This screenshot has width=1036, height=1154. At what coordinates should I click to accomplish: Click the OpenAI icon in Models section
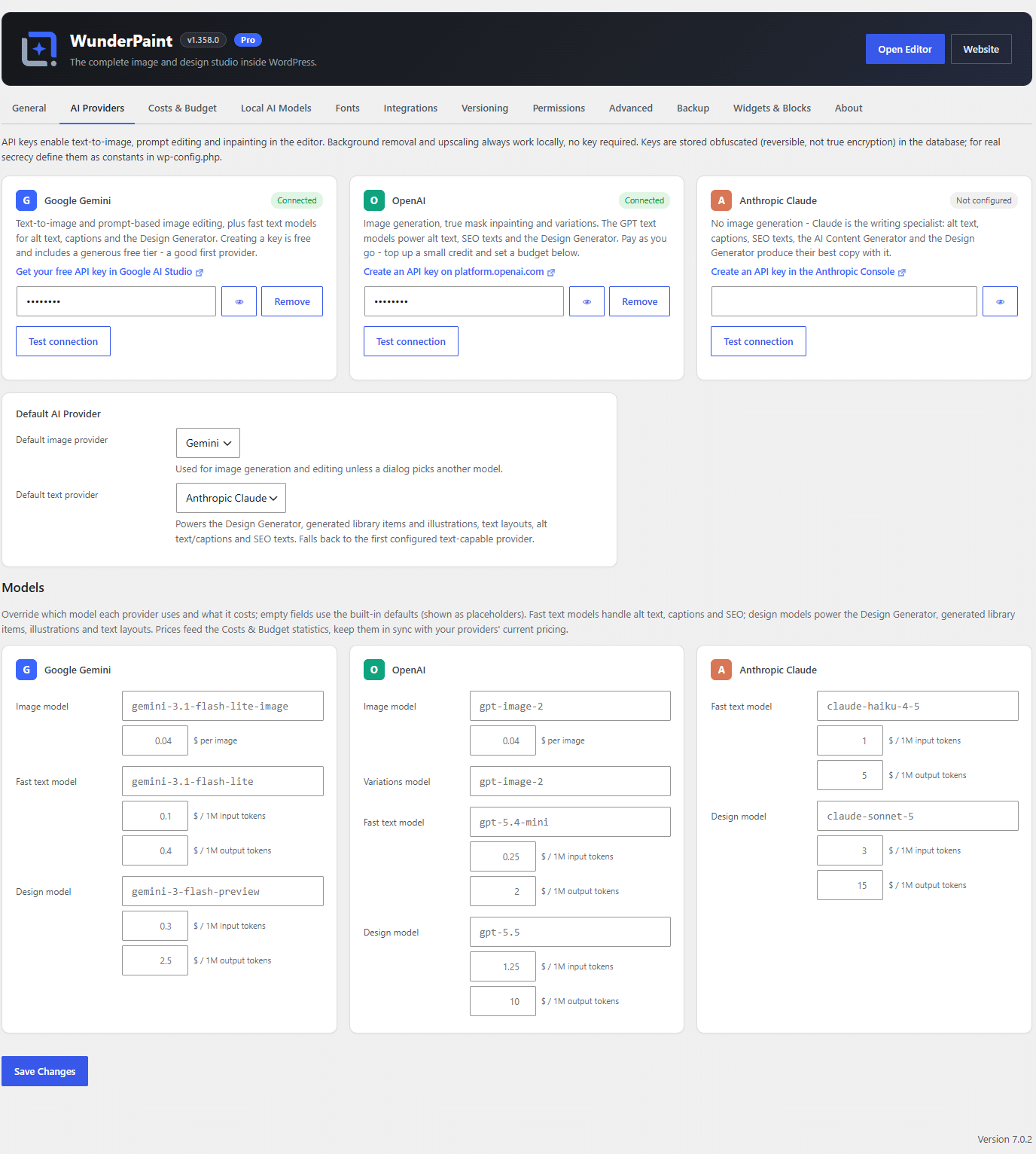pos(374,670)
